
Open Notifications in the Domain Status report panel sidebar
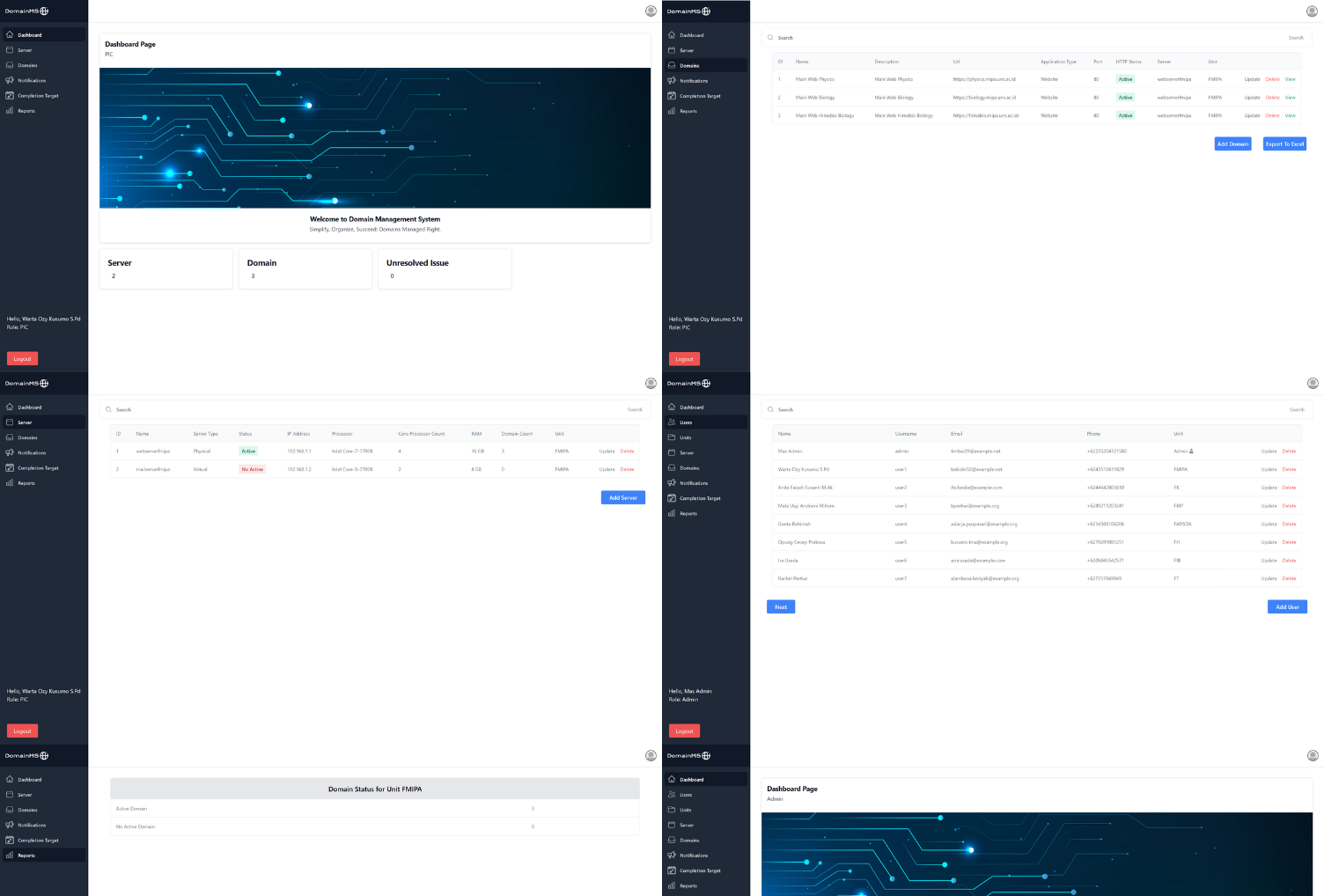(x=44, y=825)
